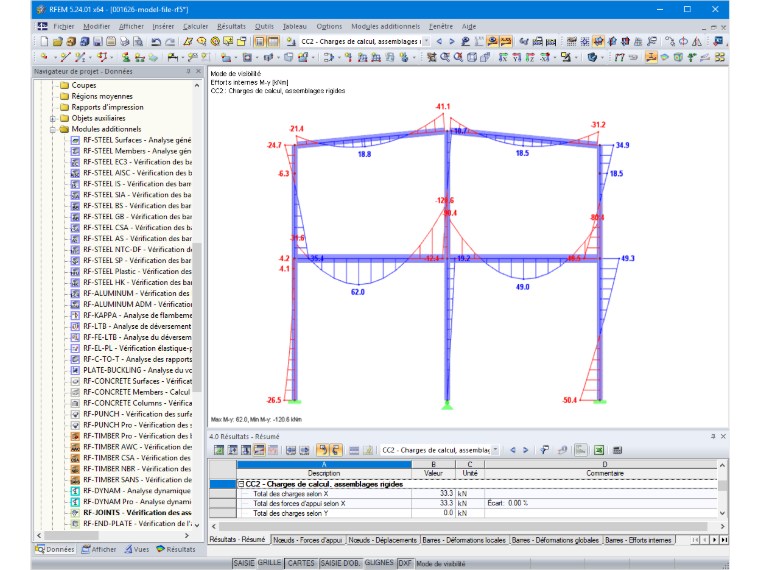The width and height of the screenshot is (760, 570).
Task: Open load case dropdown in results table toolbar
Action: pyautogui.click(x=495, y=450)
